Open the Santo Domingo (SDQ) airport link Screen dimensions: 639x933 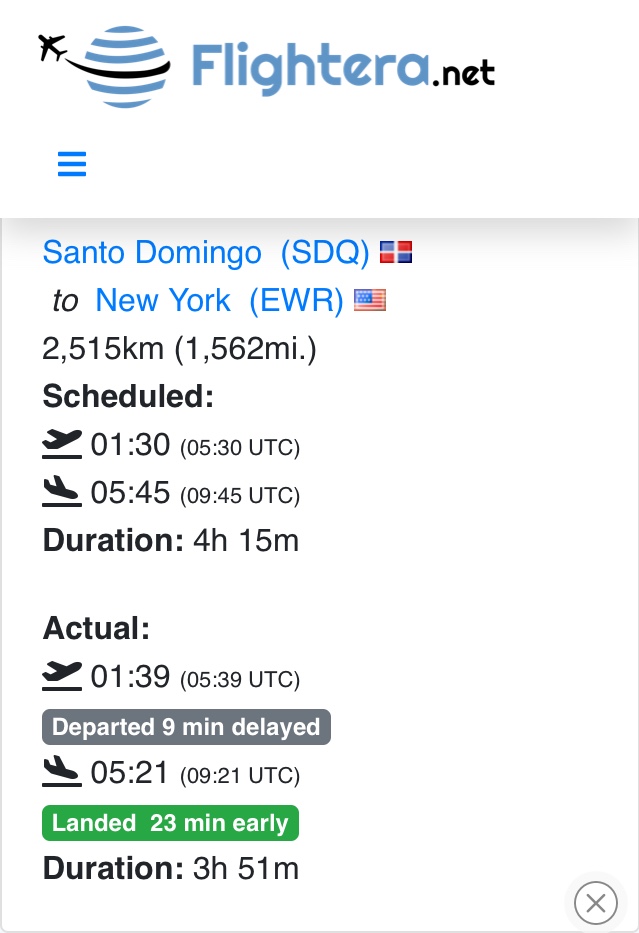pos(206,252)
